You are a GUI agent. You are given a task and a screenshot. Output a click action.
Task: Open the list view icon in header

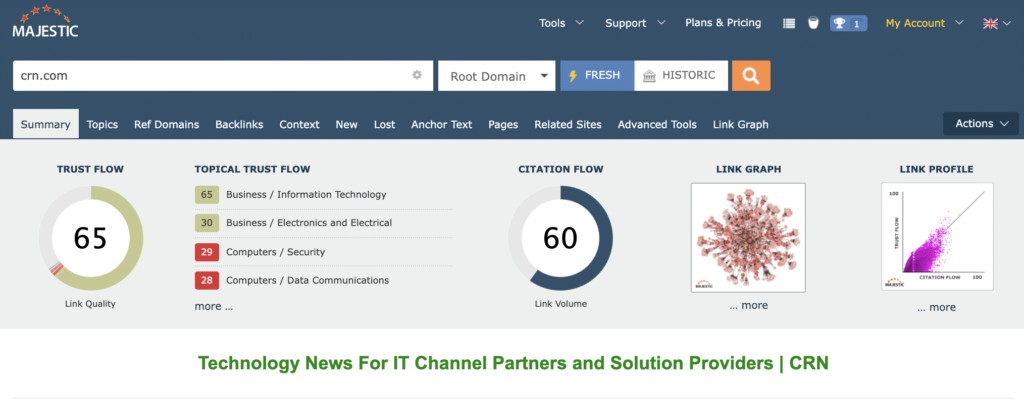coord(789,23)
